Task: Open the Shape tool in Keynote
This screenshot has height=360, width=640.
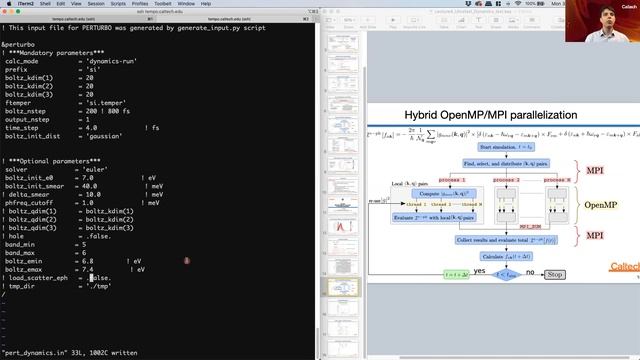Action: tap(496, 21)
